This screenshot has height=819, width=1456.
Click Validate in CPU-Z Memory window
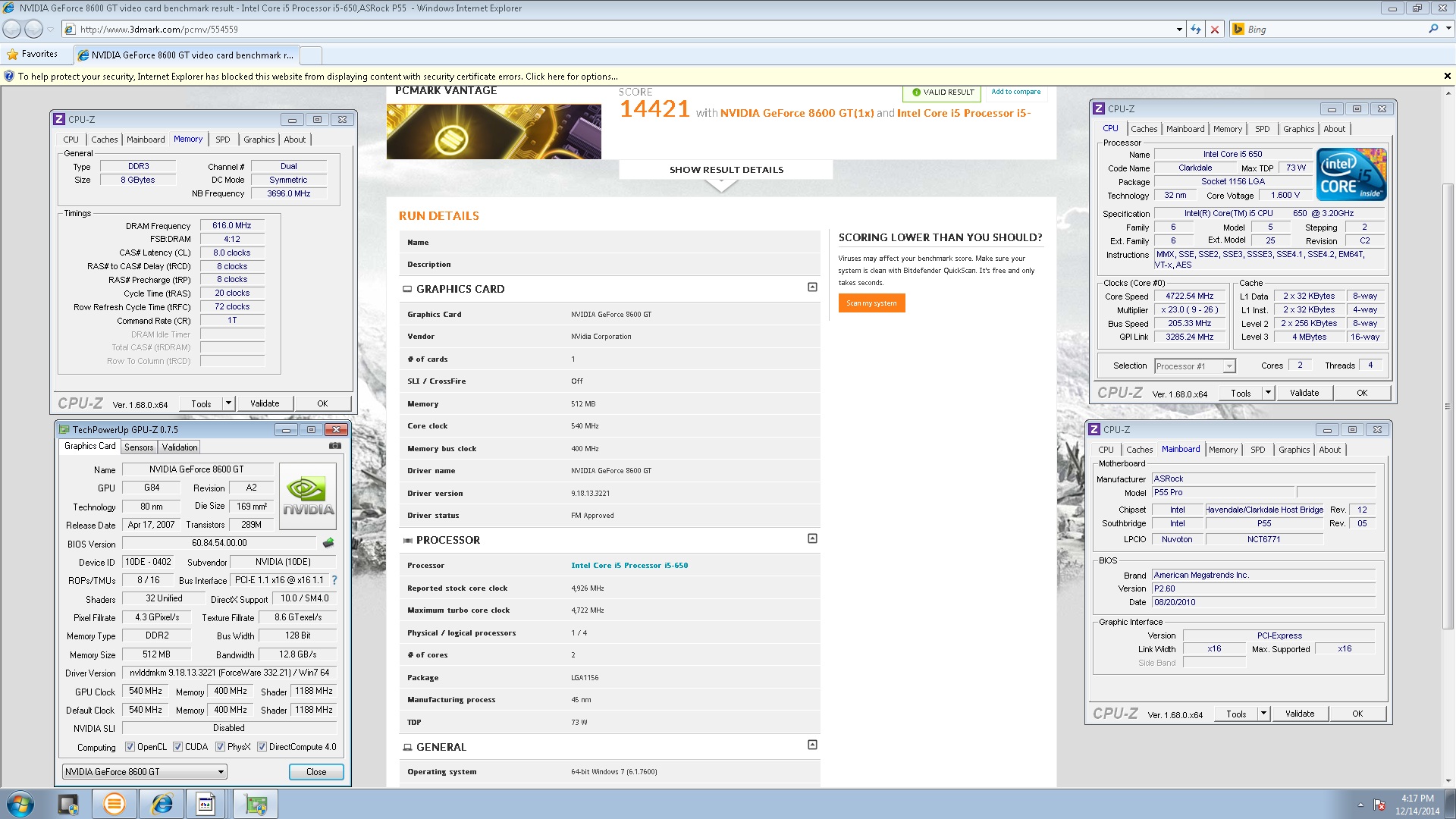(x=265, y=403)
